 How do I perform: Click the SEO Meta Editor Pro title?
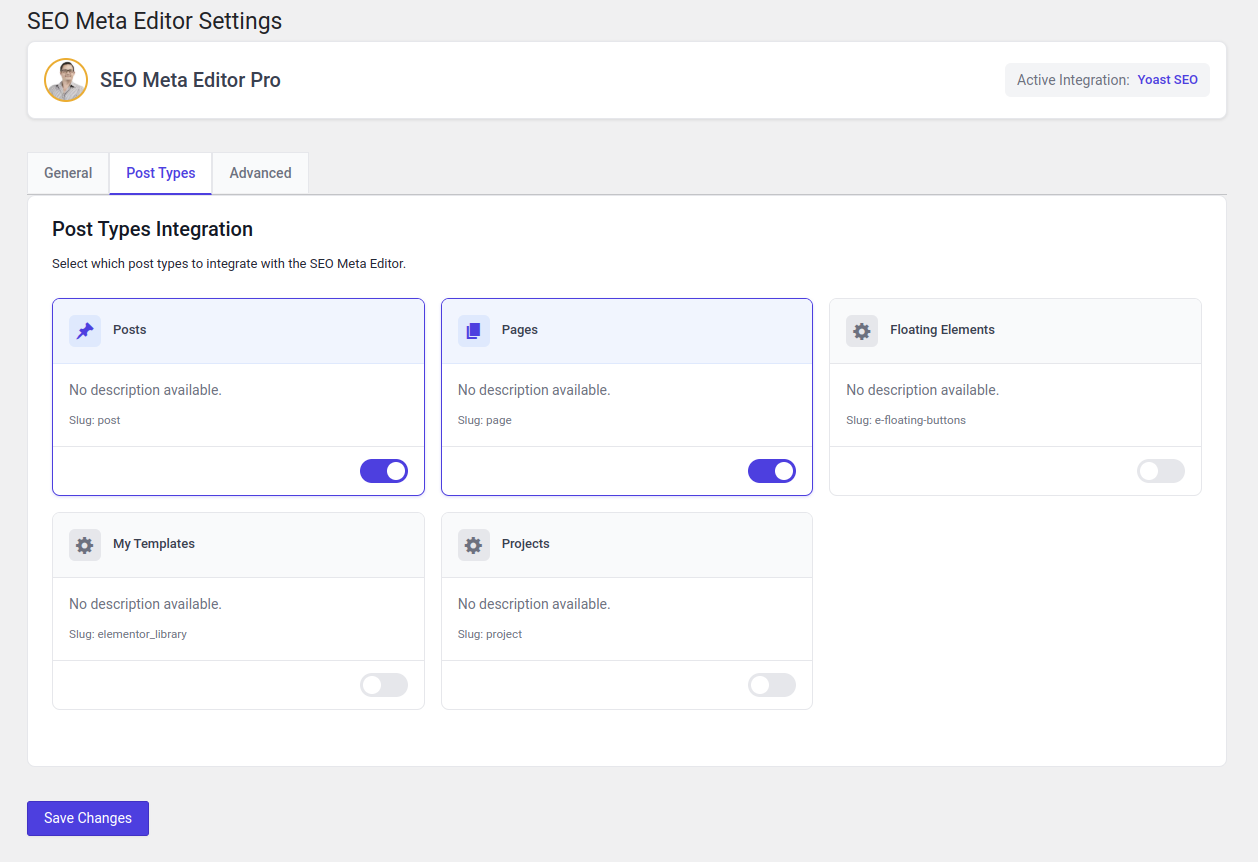pyautogui.click(x=190, y=80)
